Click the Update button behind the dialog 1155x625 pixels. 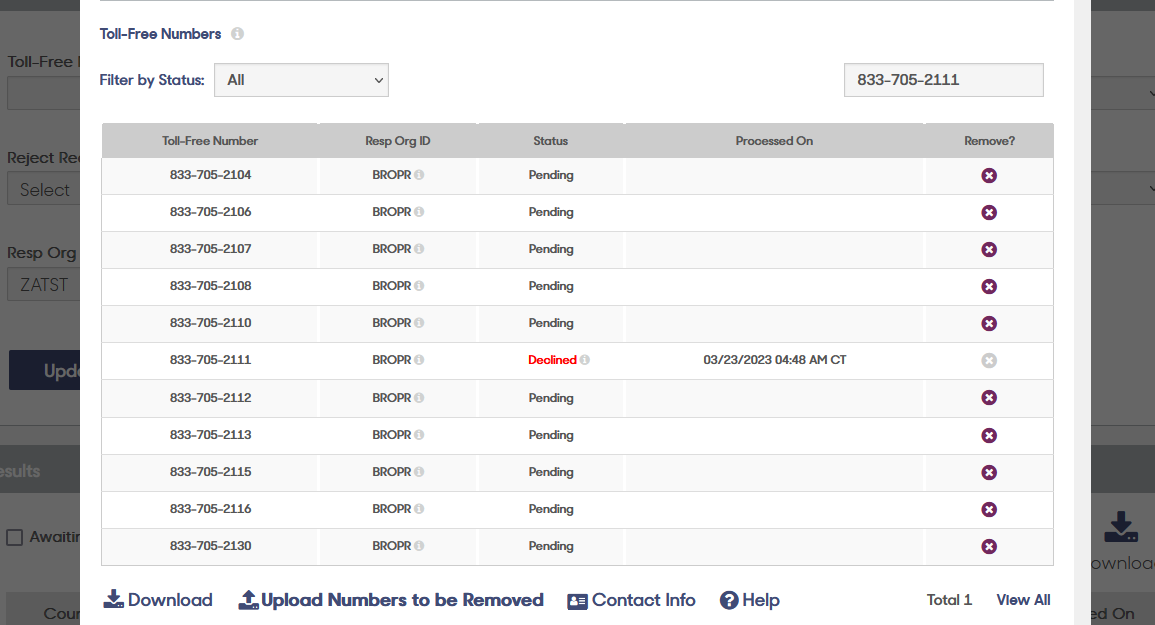pos(44,370)
